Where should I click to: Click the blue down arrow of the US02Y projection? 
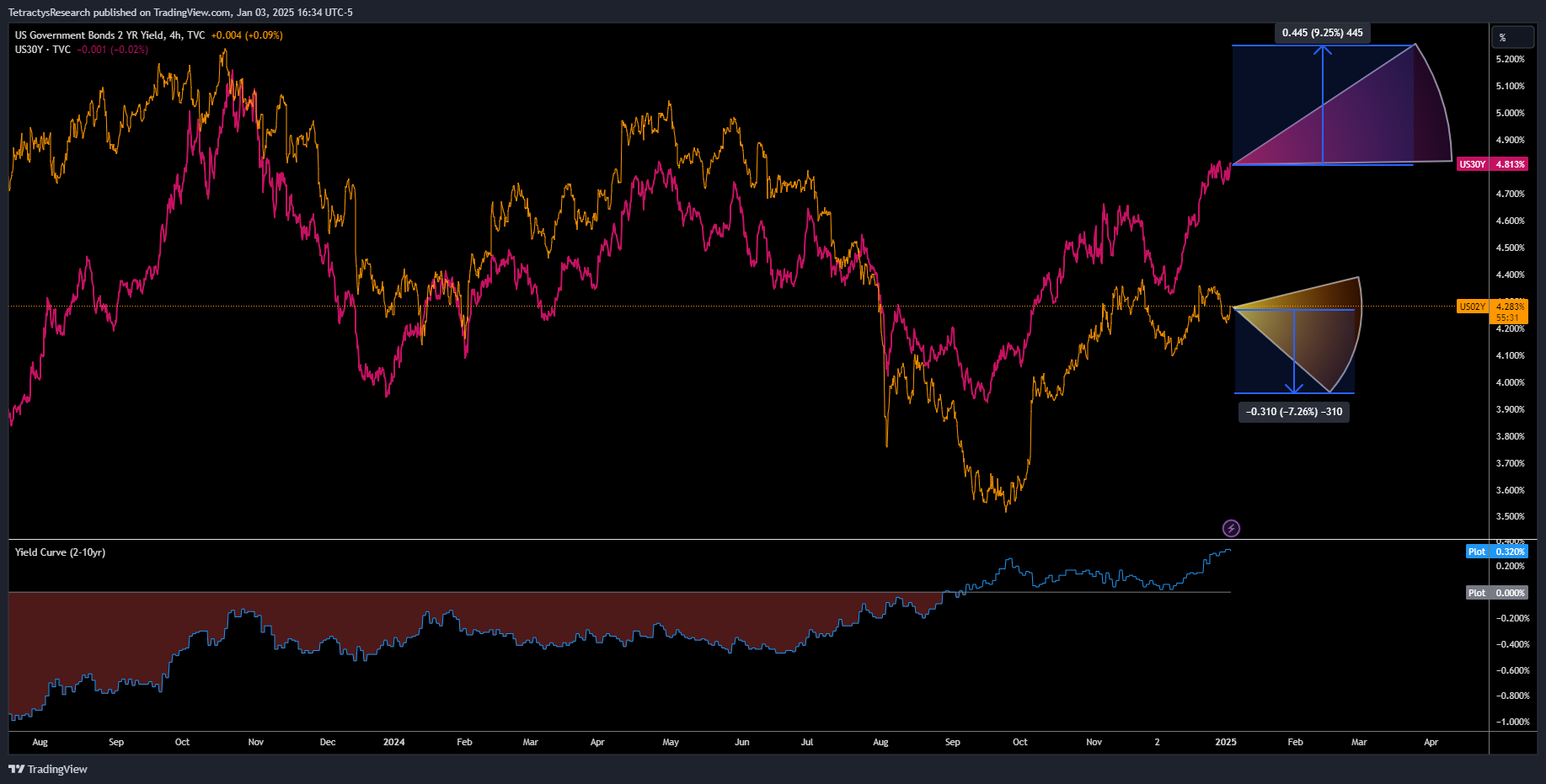(x=1294, y=351)
